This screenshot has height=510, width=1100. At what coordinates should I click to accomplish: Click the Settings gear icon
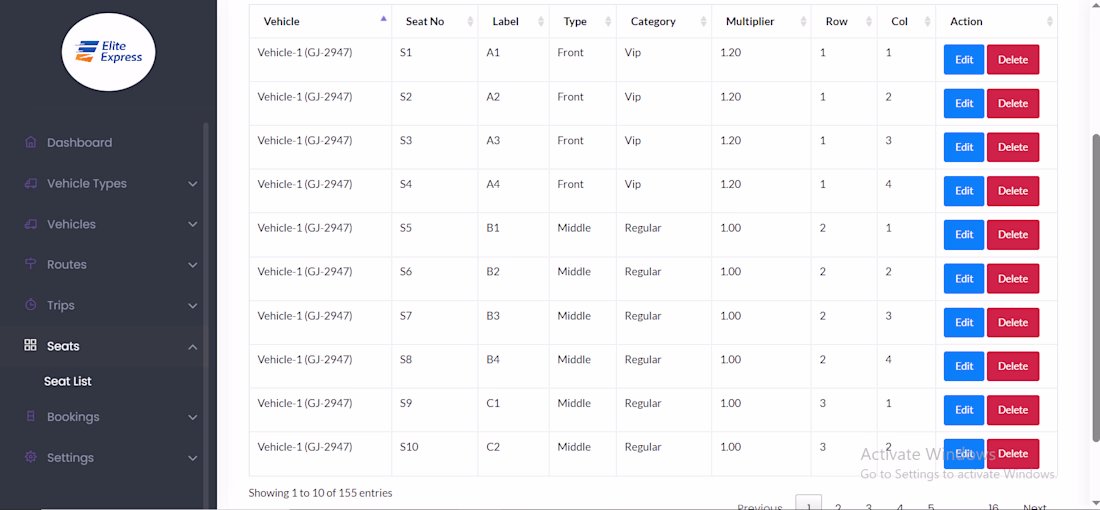[30, 458]
